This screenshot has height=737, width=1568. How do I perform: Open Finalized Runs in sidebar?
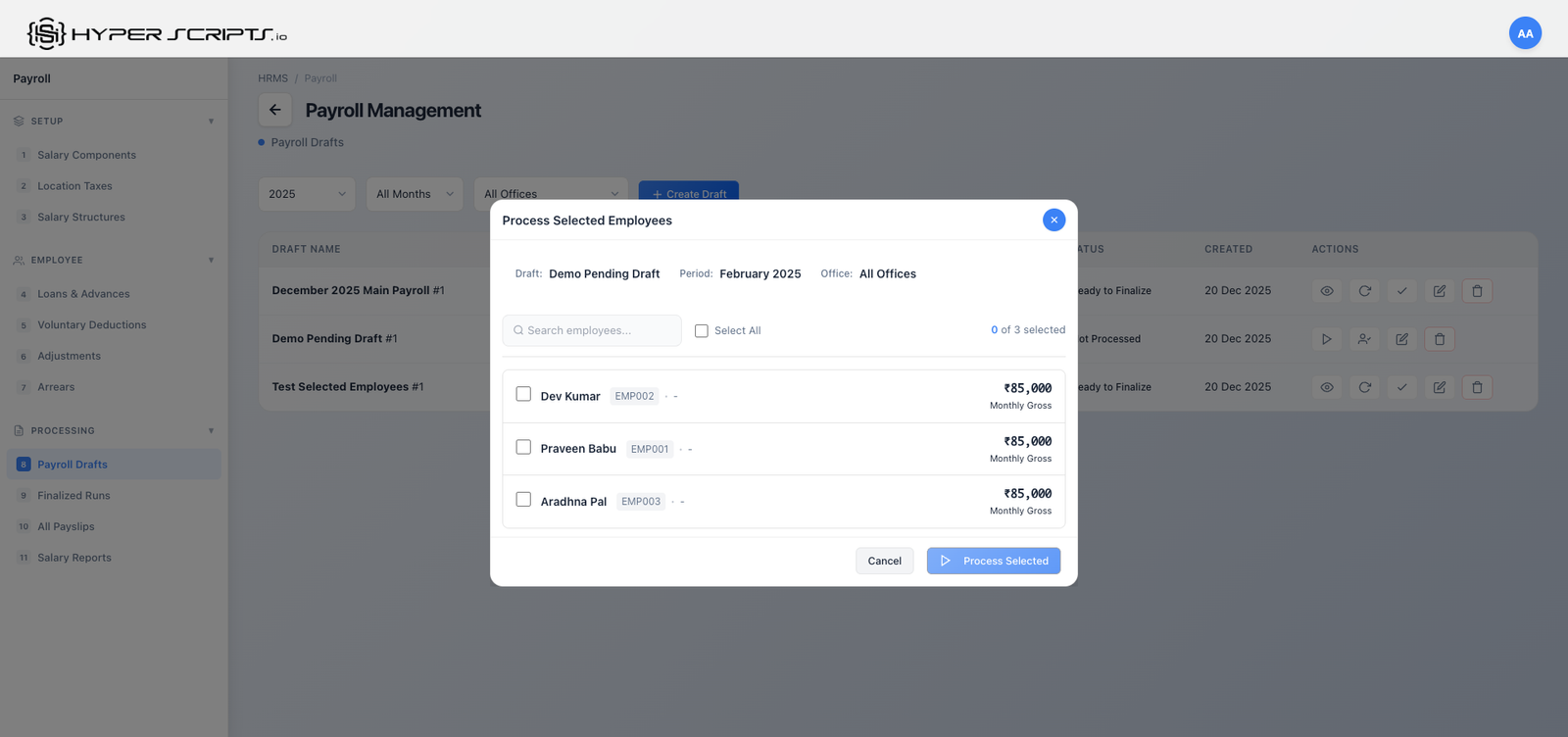(x=114, y=496)
